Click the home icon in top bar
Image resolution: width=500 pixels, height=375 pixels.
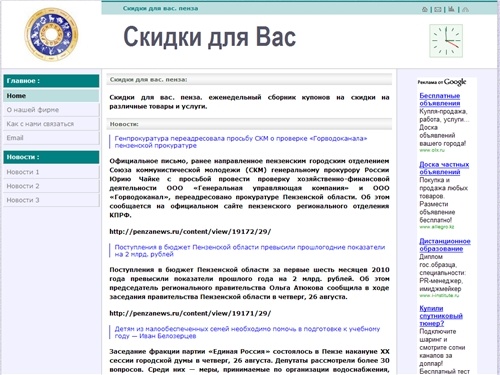[425, 10]
